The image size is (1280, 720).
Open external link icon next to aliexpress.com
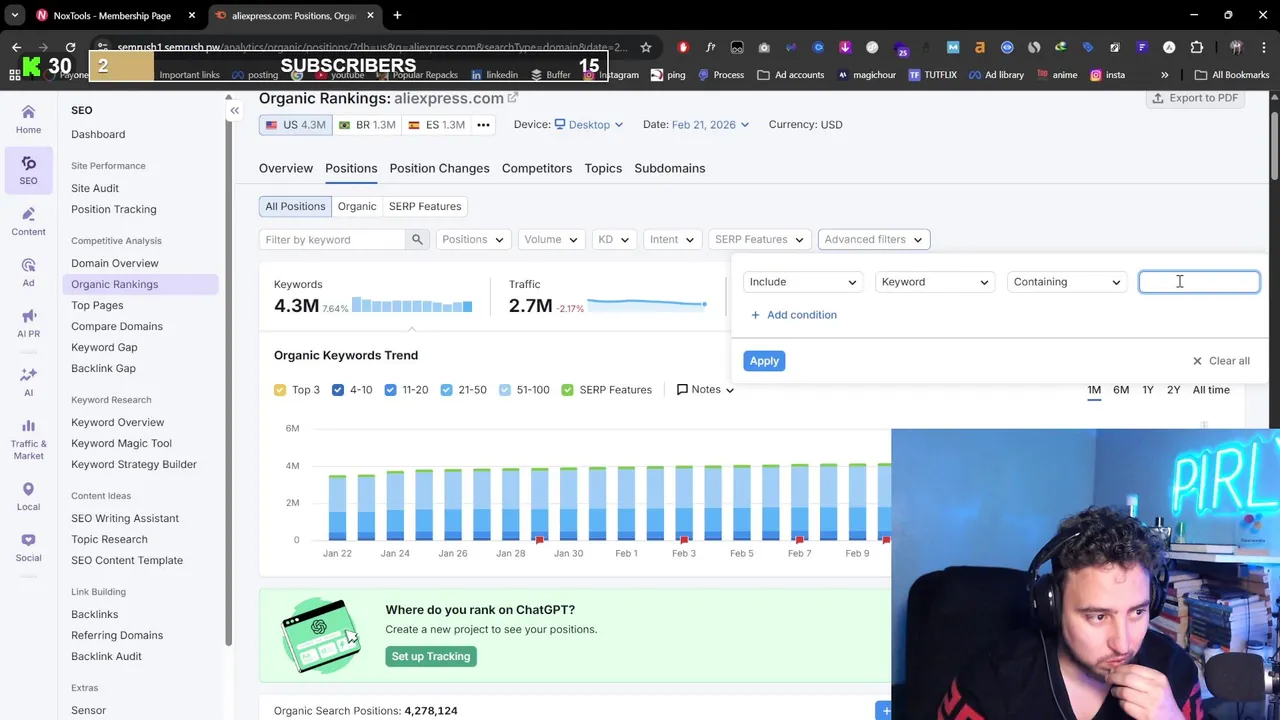(513, 98)
